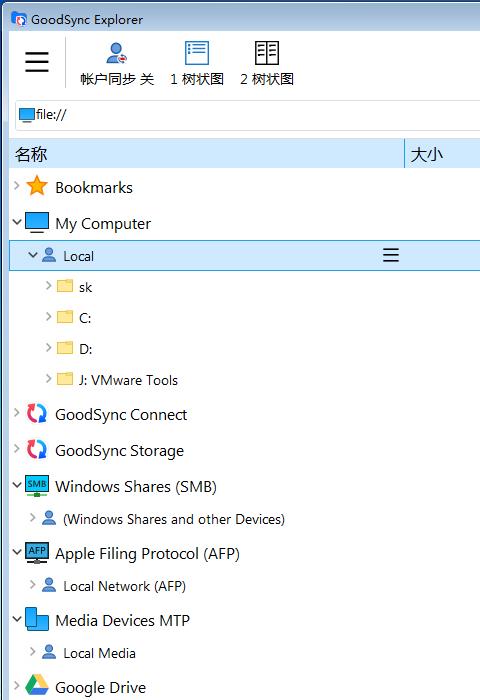
Task: Expand the Bookmarks node
Action: 17,185
